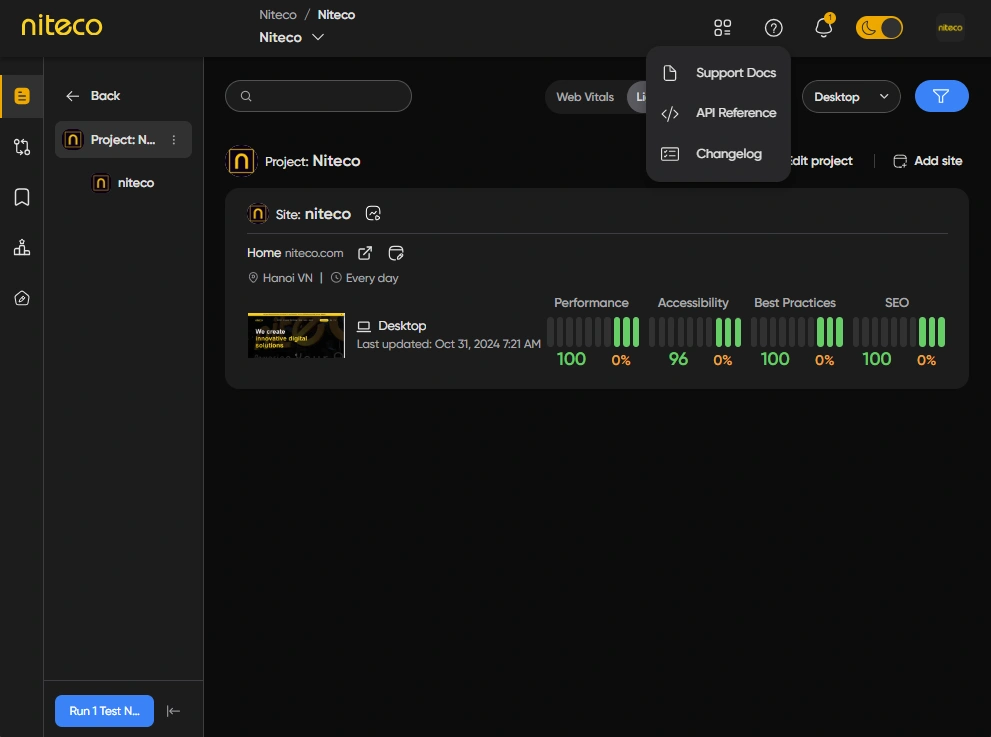
Task: Click the blue filter button
Action: click(x=942, y=96)
